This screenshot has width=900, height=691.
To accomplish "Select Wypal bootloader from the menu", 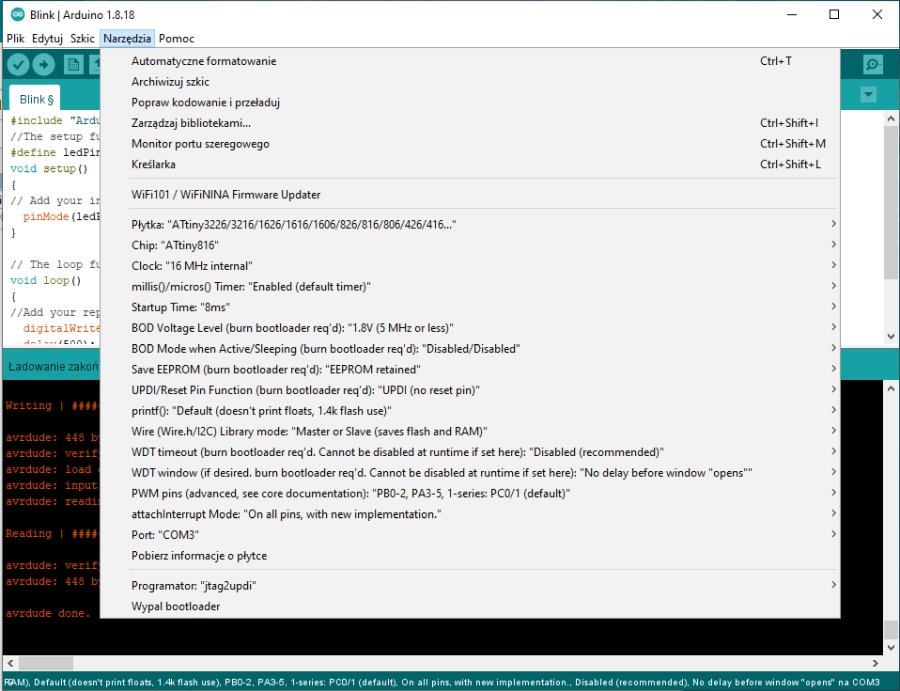I will pyautogui.click(x=176, y=607).
